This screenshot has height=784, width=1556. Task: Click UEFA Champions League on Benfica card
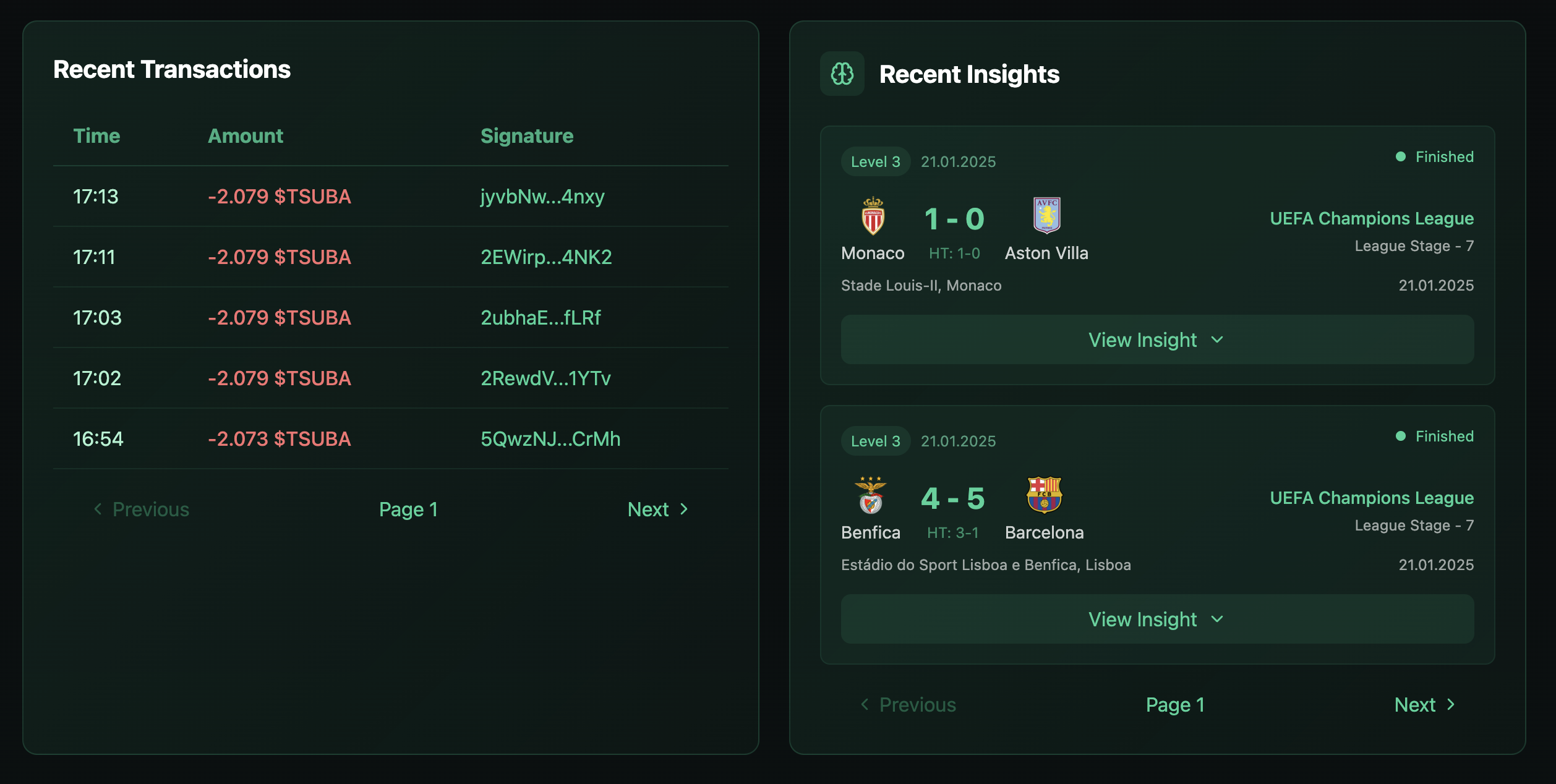(1372, 498)
